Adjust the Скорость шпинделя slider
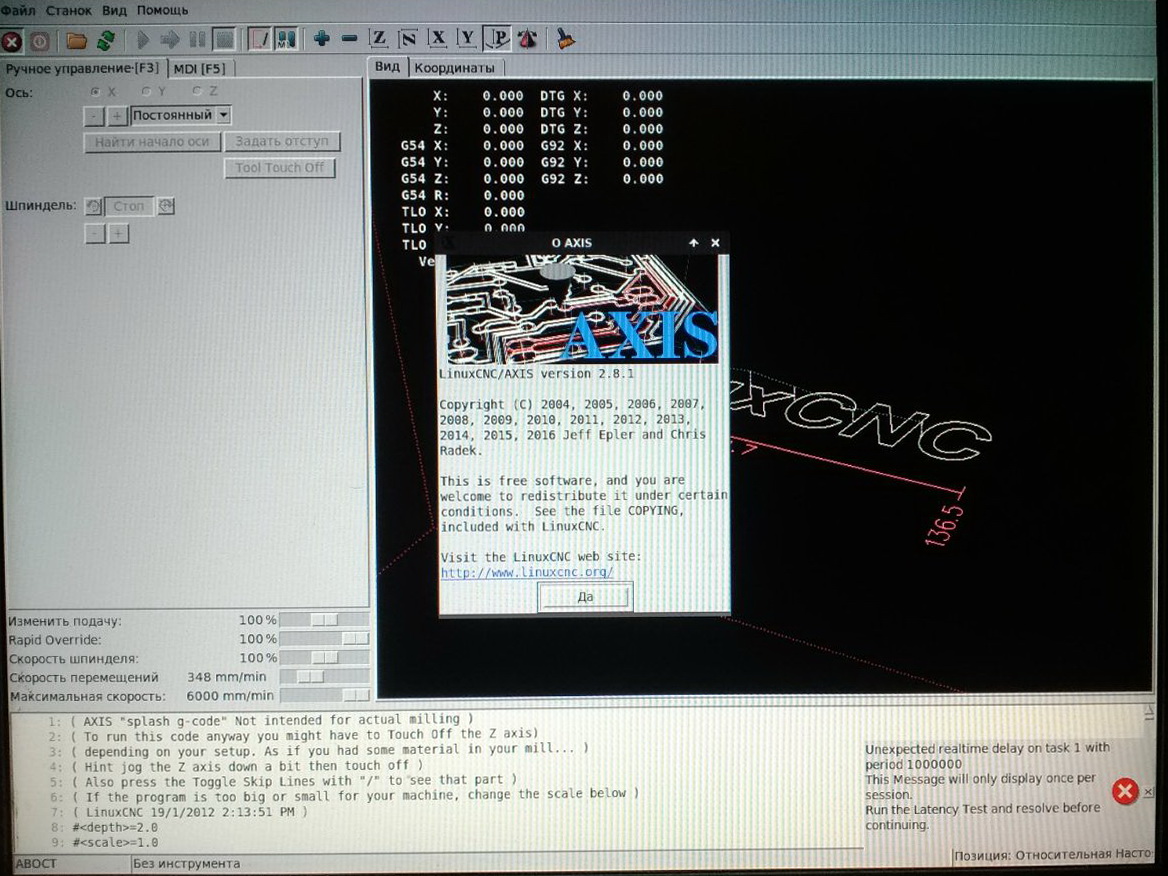This screenshot has width=1168, height=876. pos(325,658)
